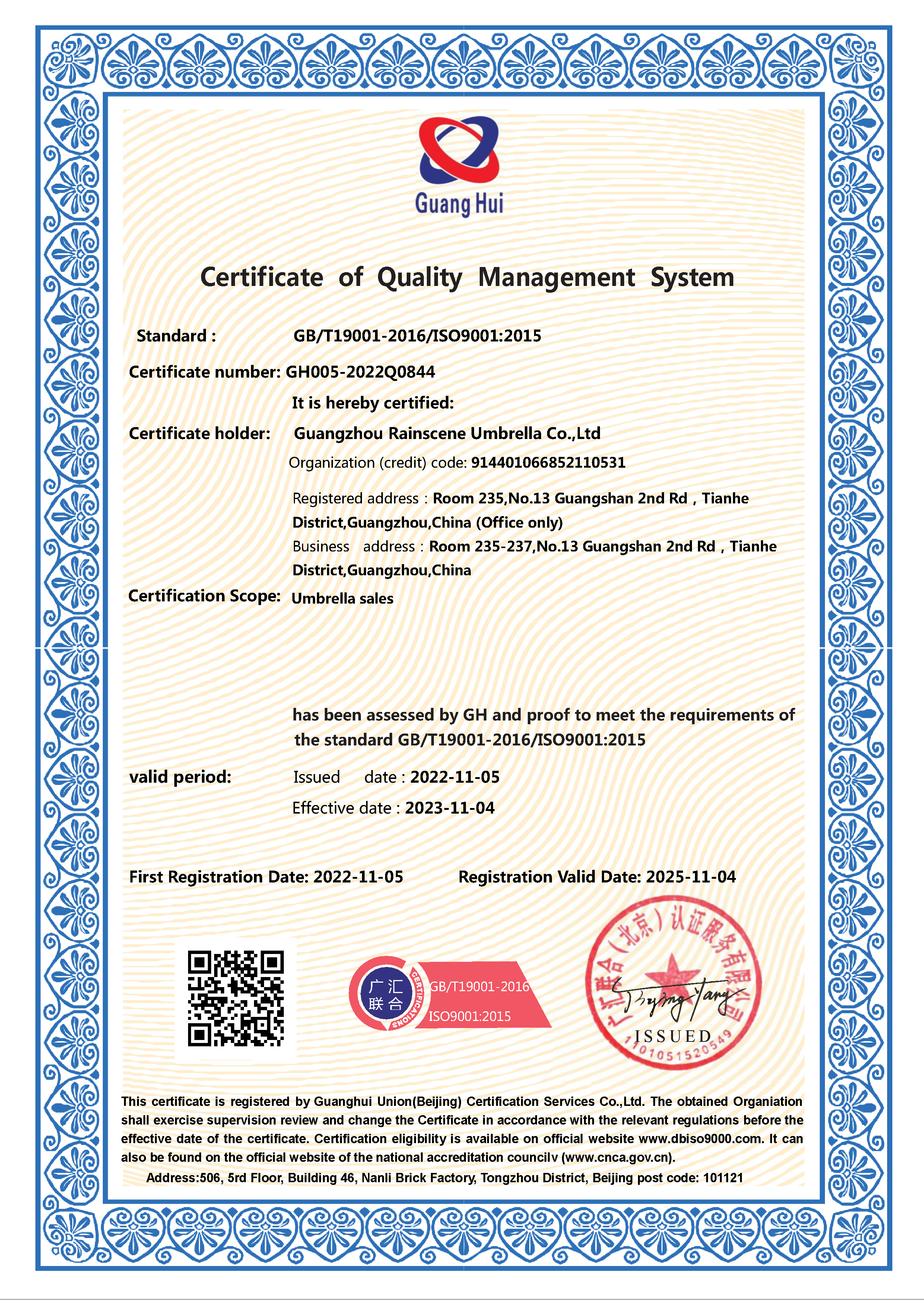924x1301 pixels.
Task: Click Registration Valid Date 2025-11-04
Action: click(691, 877)
